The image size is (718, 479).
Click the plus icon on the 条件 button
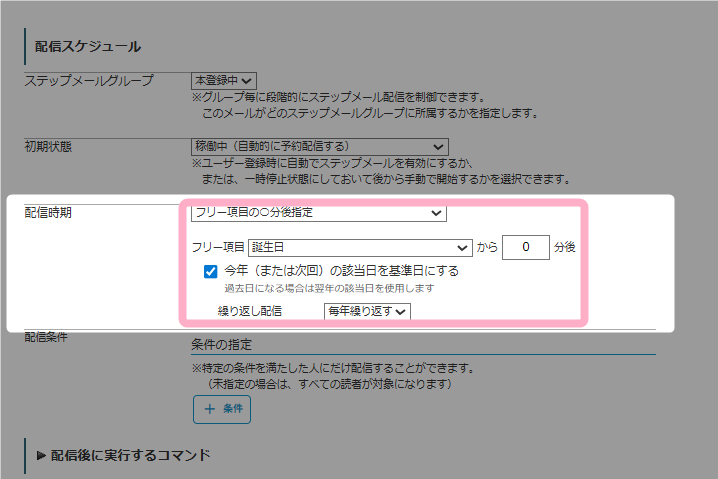(x=210, y=409)
